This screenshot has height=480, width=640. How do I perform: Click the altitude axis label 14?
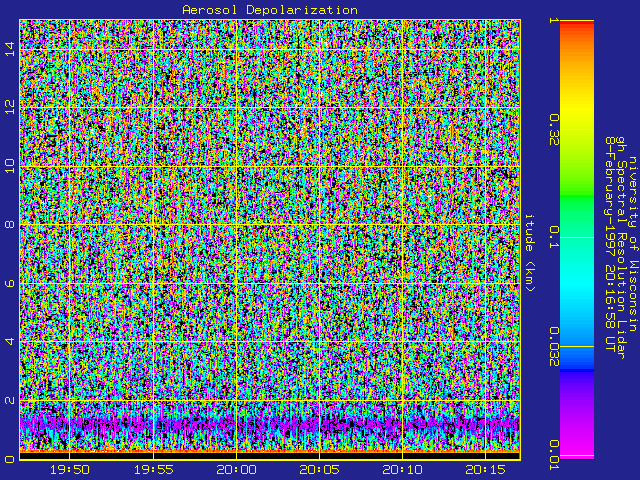coord(10,49)
